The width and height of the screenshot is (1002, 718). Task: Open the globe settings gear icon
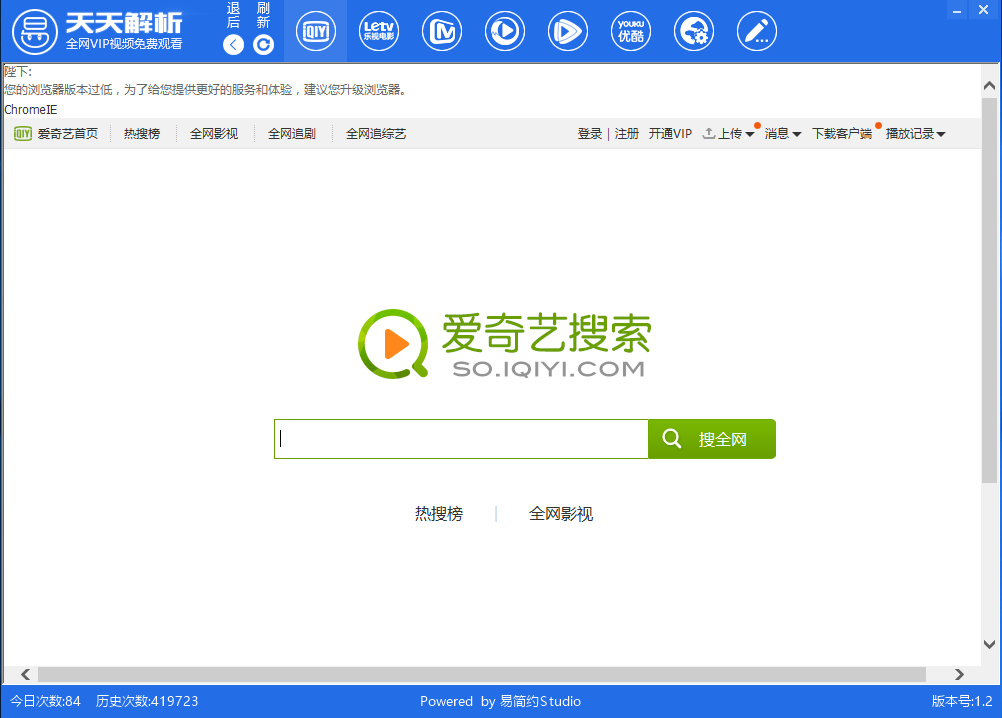click(694, 31)
